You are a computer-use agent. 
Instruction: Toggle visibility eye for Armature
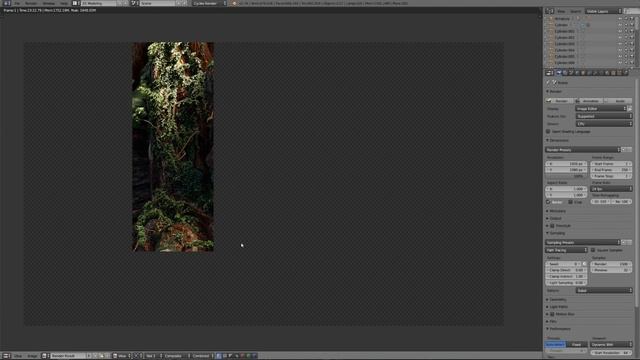[620, 19]
